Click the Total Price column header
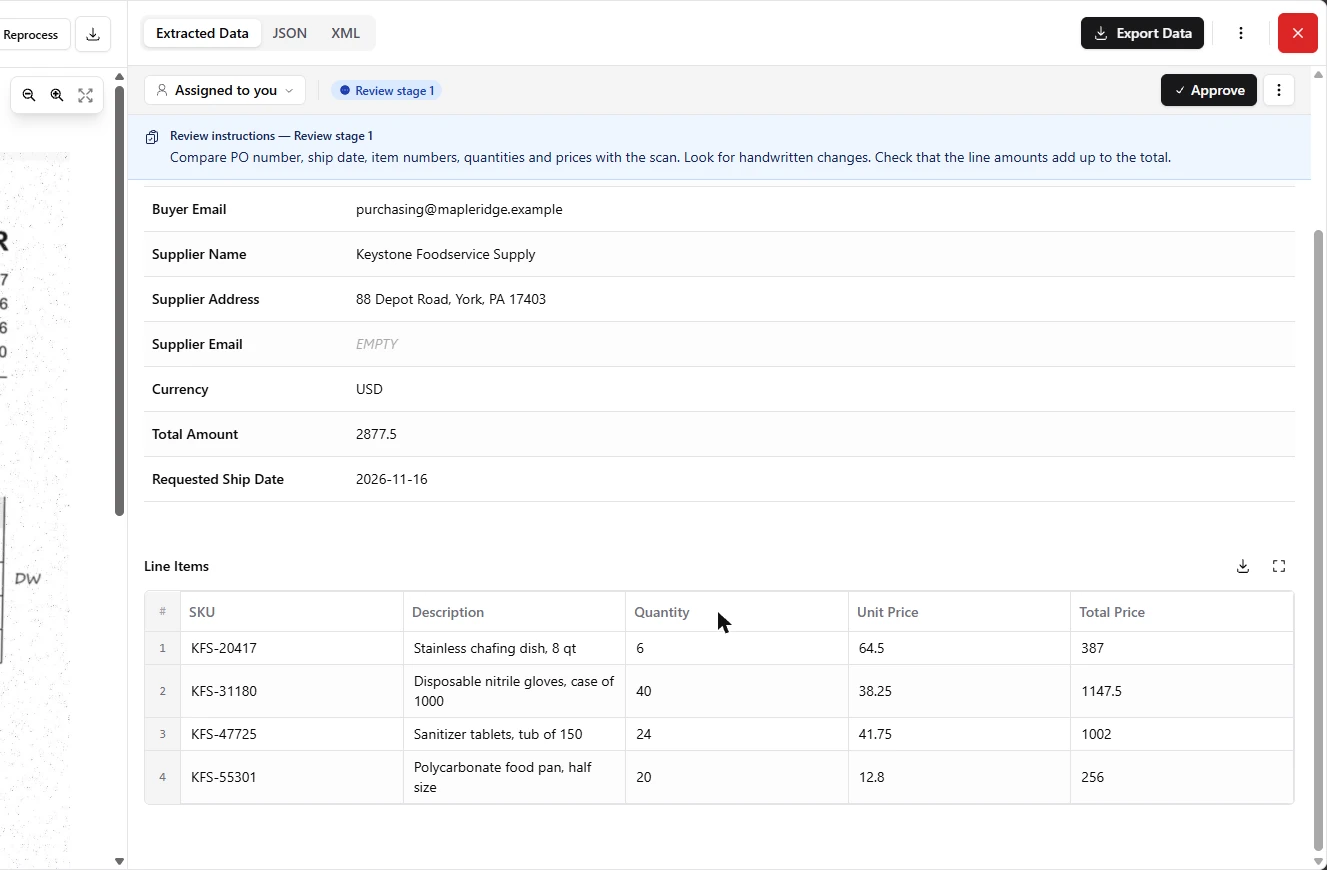1327x870 pixels. (1182, 612)
